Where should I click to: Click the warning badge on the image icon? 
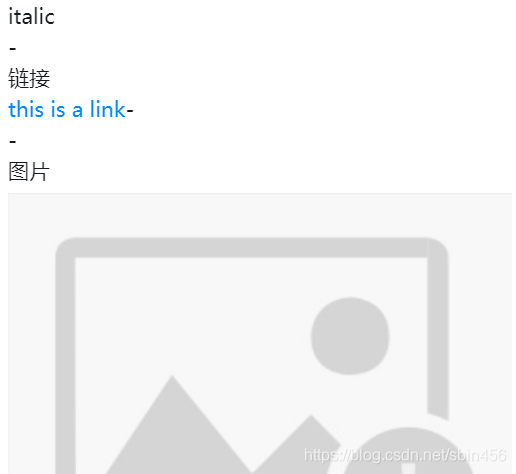pos(407,452)
